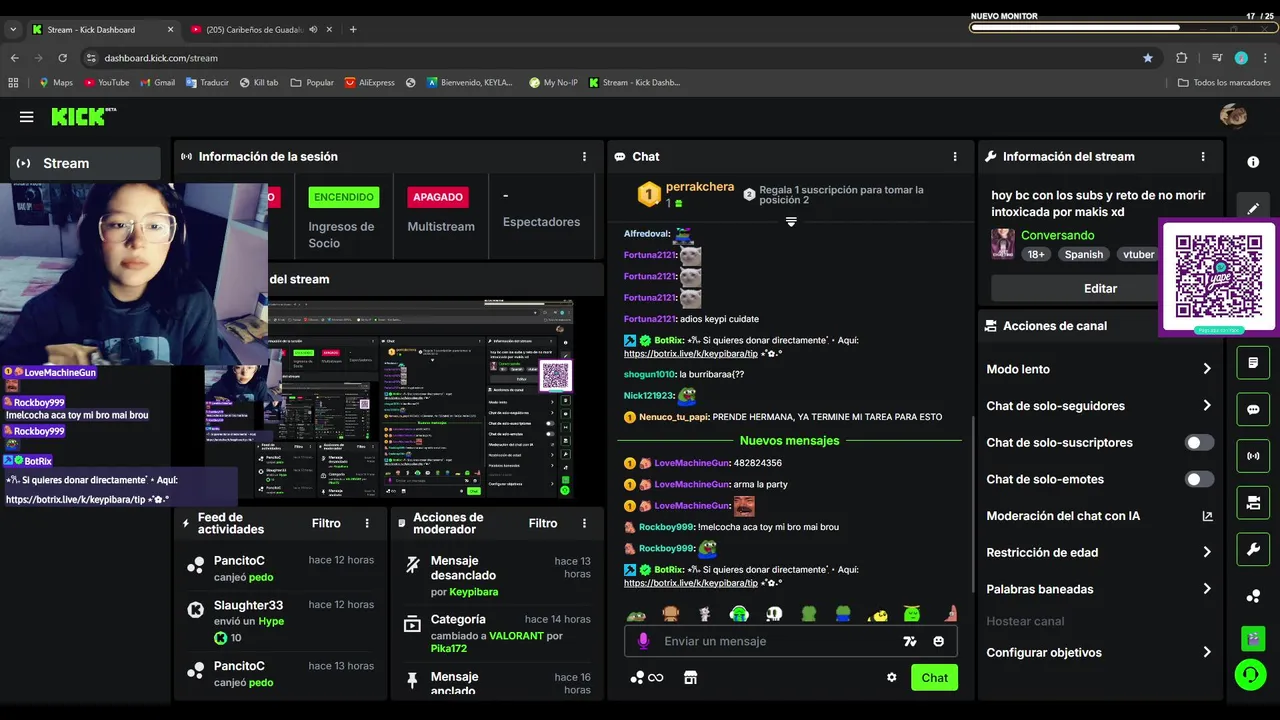Viewport: 1280px width, 720px height.
Task: Expand Configurar objetivos options
Action: tap(1100, 652)
